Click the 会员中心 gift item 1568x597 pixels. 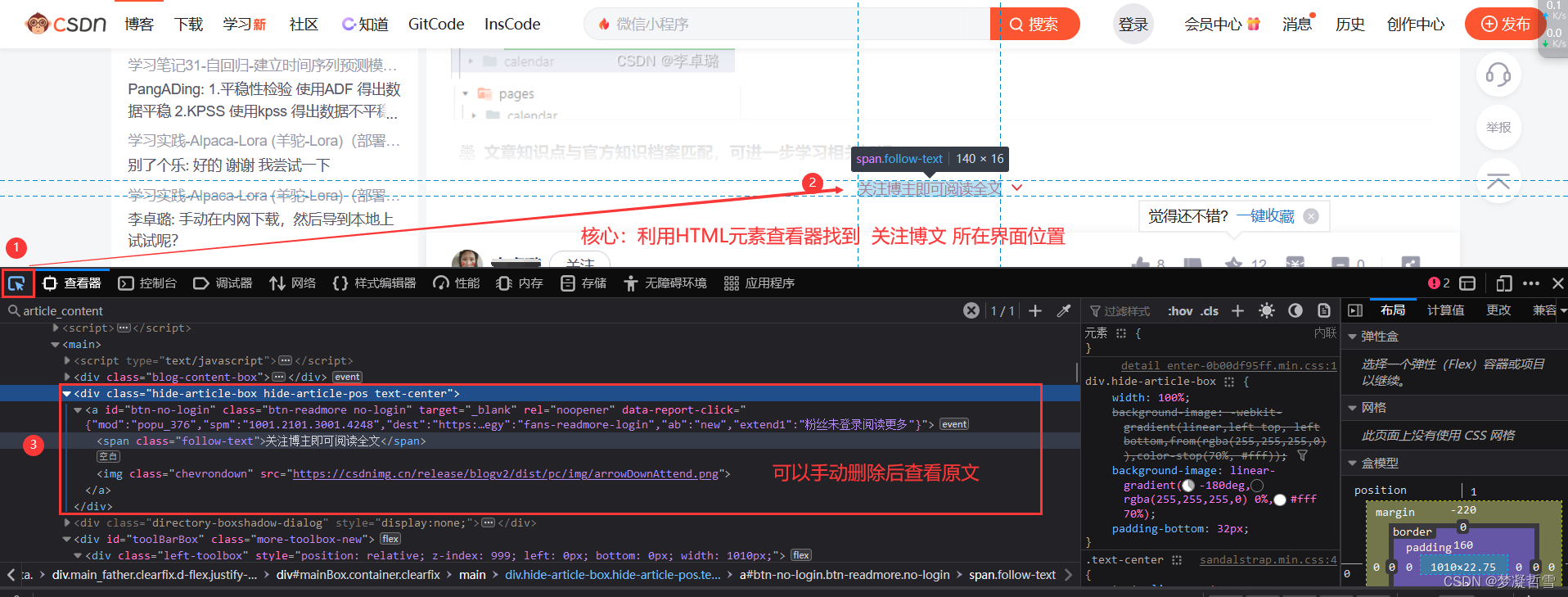[x=1222, y=25]
